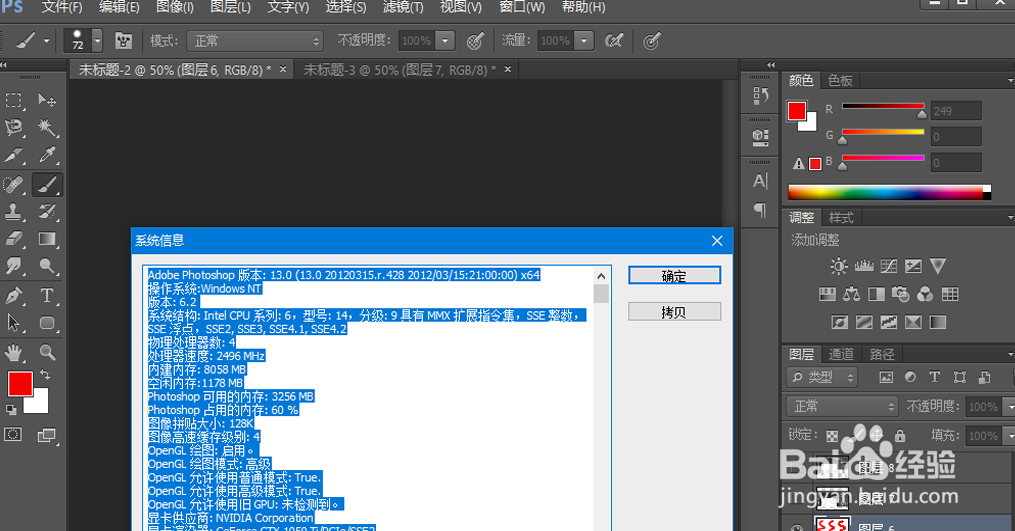Screen dimensions: 1015x531
Task: Open the Help menu
Action: click(583, 7)
